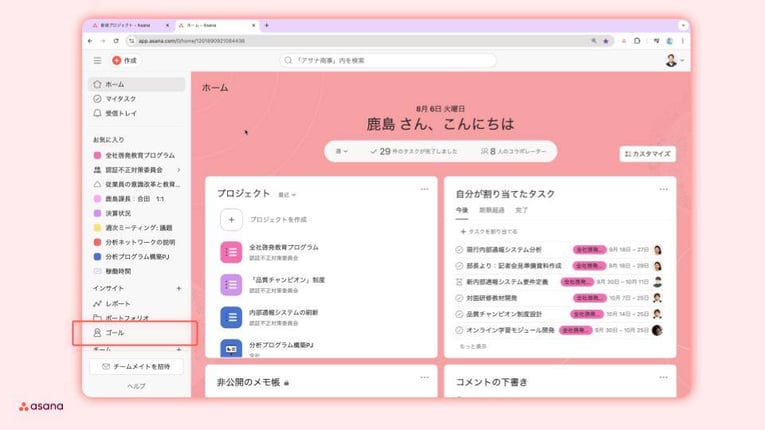Open 受信トレイ inbox in the sidebar
Screen dimensions: 765x430
pyautogui.click(x=137, y=113)
